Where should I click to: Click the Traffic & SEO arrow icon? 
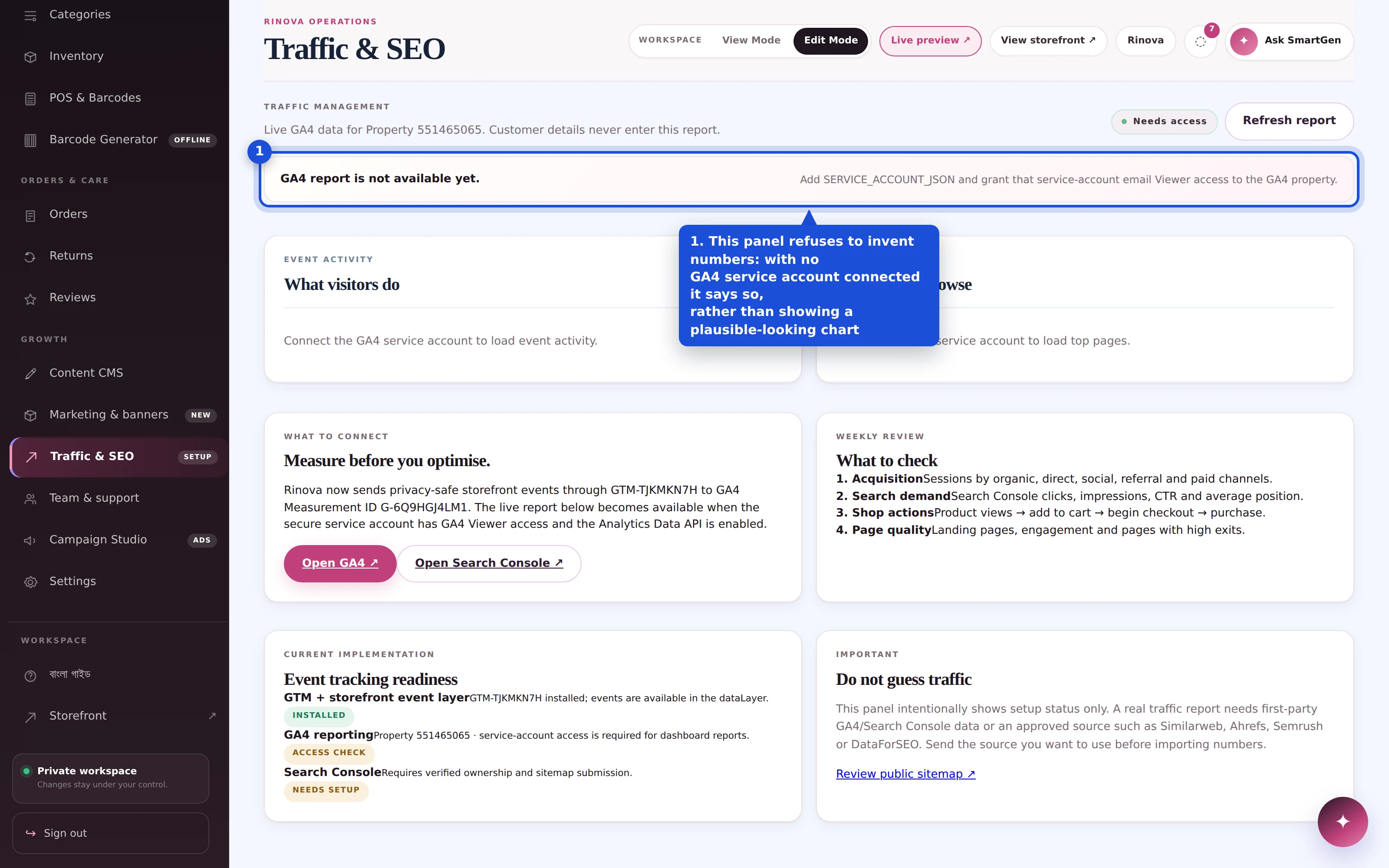point(32,457)
